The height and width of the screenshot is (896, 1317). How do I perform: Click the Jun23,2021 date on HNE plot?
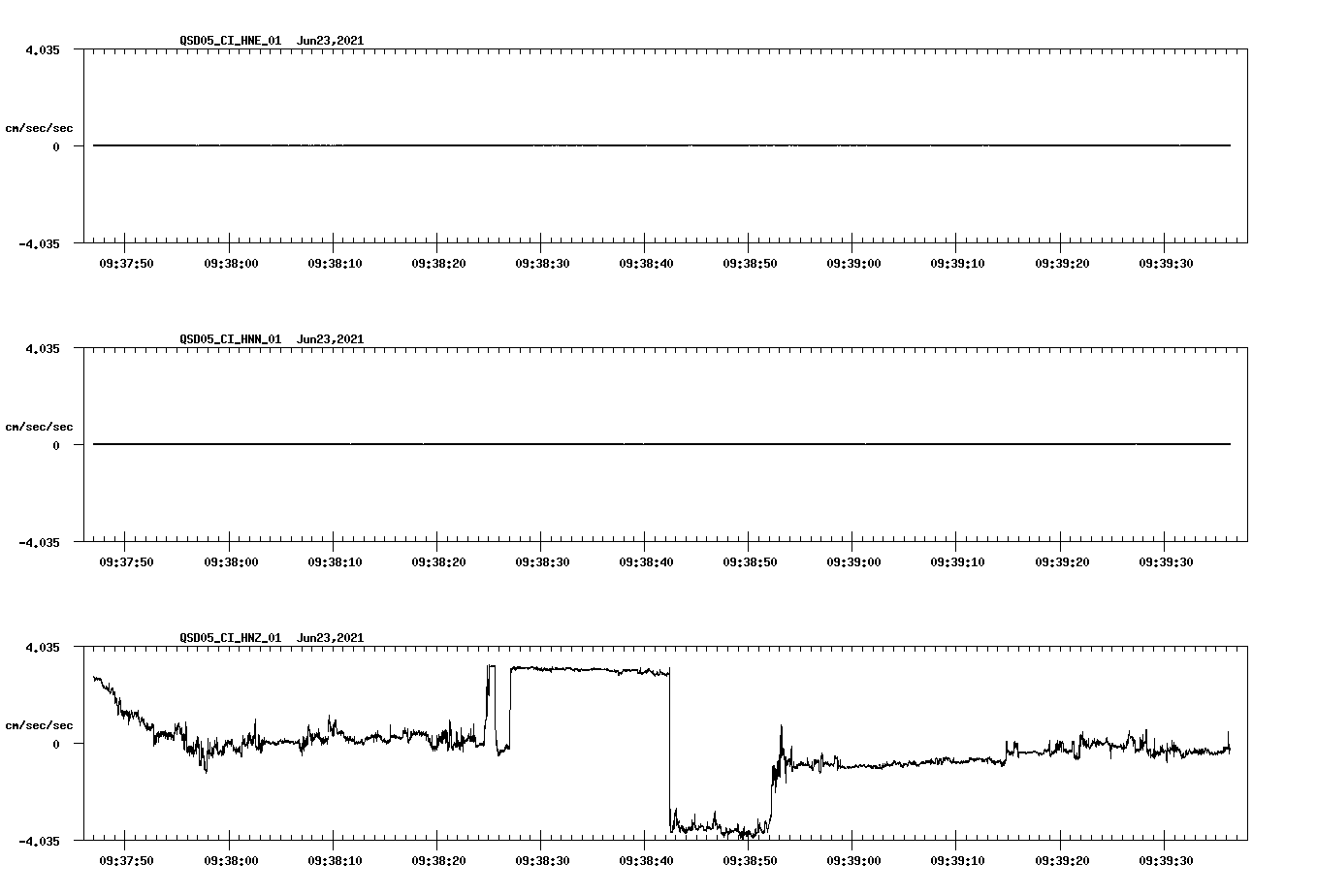331,41
